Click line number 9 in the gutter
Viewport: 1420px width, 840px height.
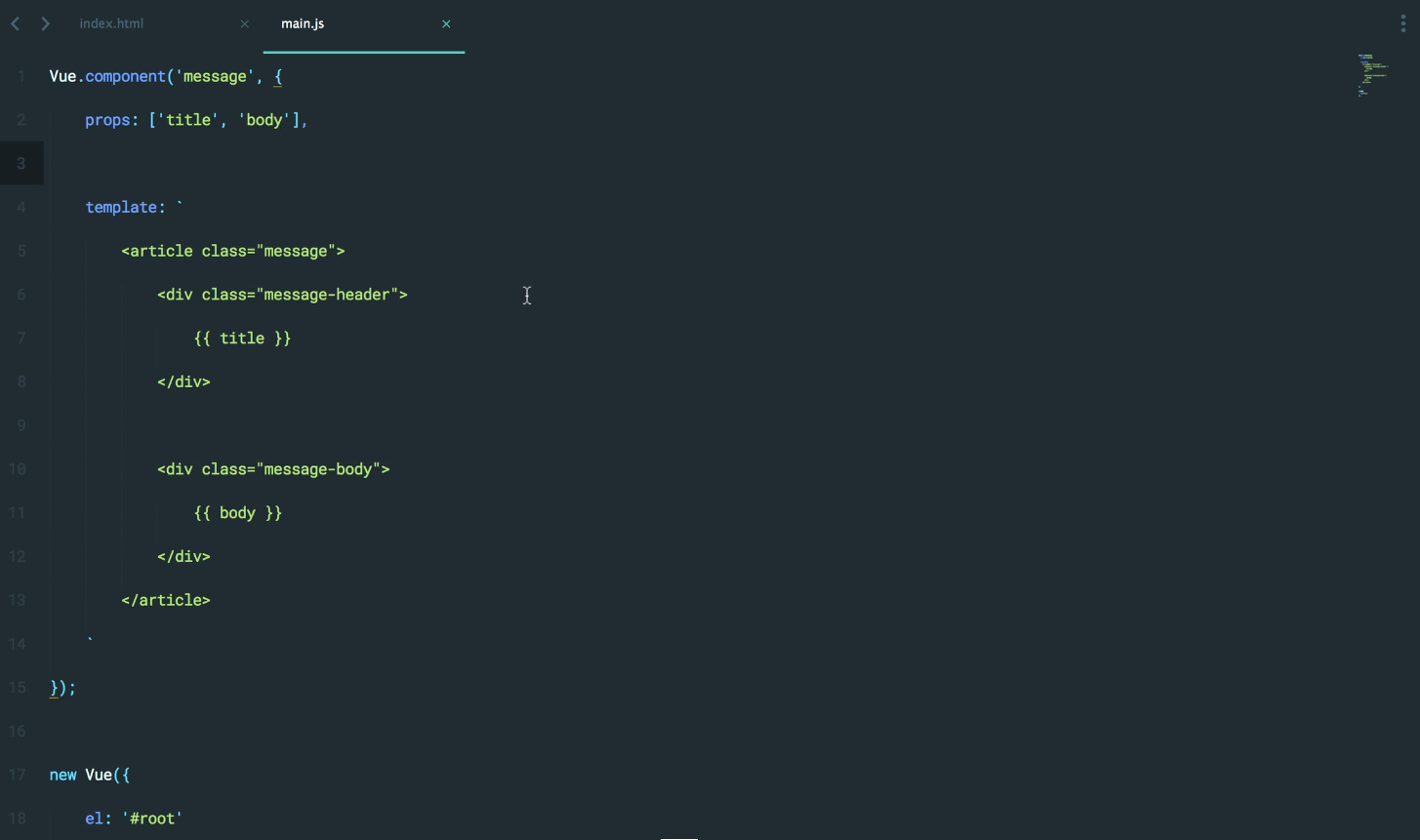(21, 425)
